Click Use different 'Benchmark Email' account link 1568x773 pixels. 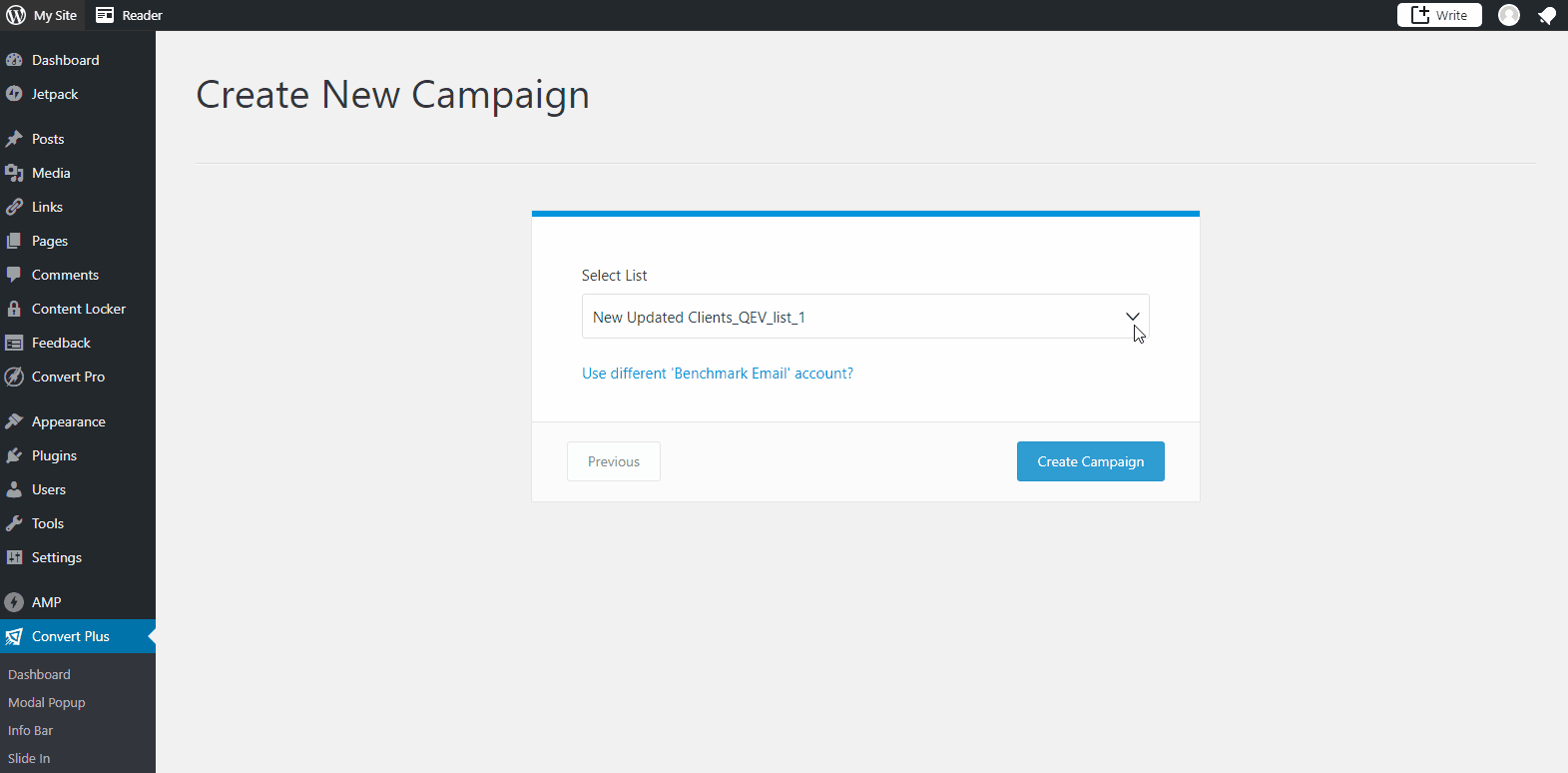(718, 374)
